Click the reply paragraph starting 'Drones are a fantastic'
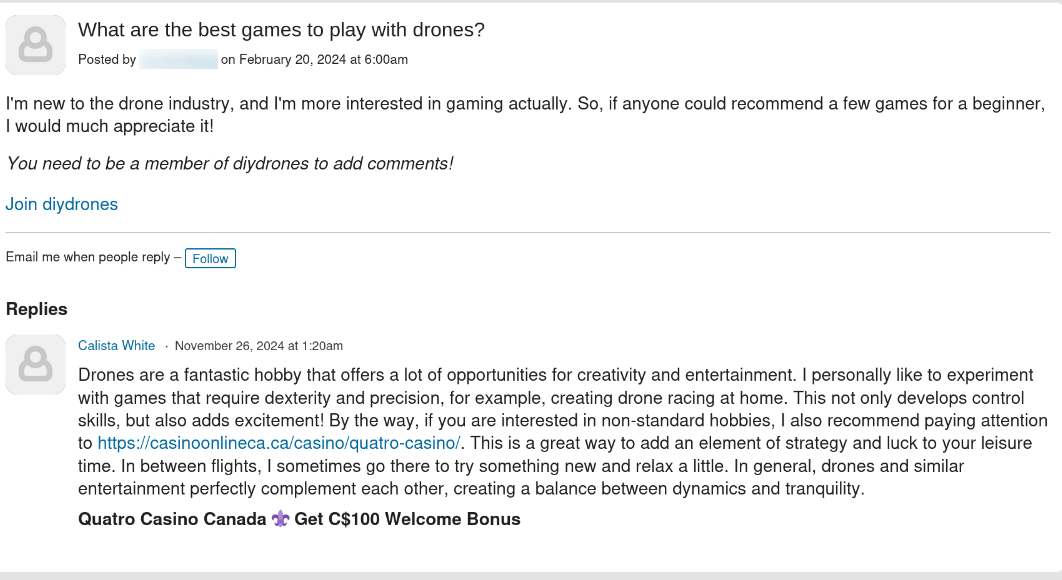The height and width of the screenshot is (580, 1062). pos(563,432)
